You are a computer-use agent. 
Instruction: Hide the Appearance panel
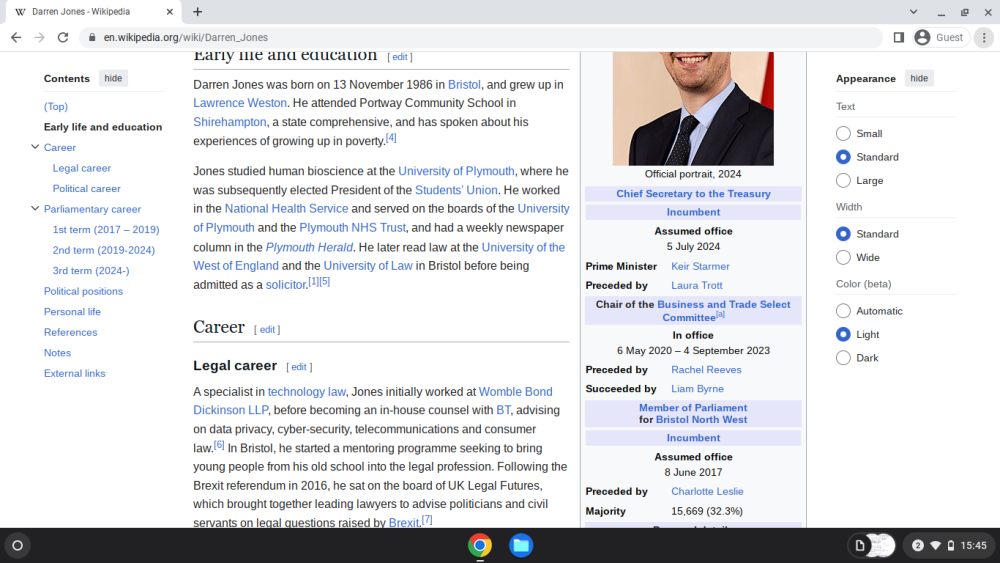tap(919, 78)
